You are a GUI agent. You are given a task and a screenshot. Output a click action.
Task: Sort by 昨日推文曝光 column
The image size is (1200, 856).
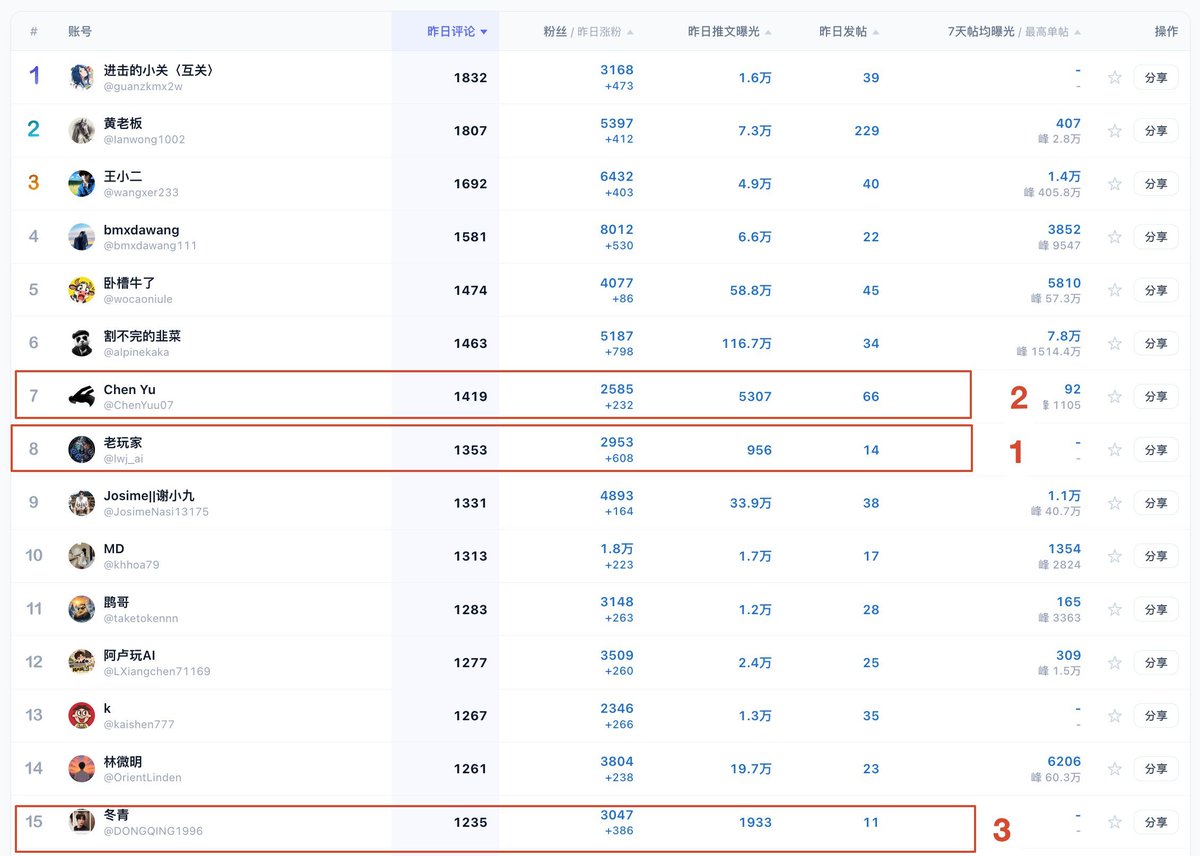coord(730,32)
